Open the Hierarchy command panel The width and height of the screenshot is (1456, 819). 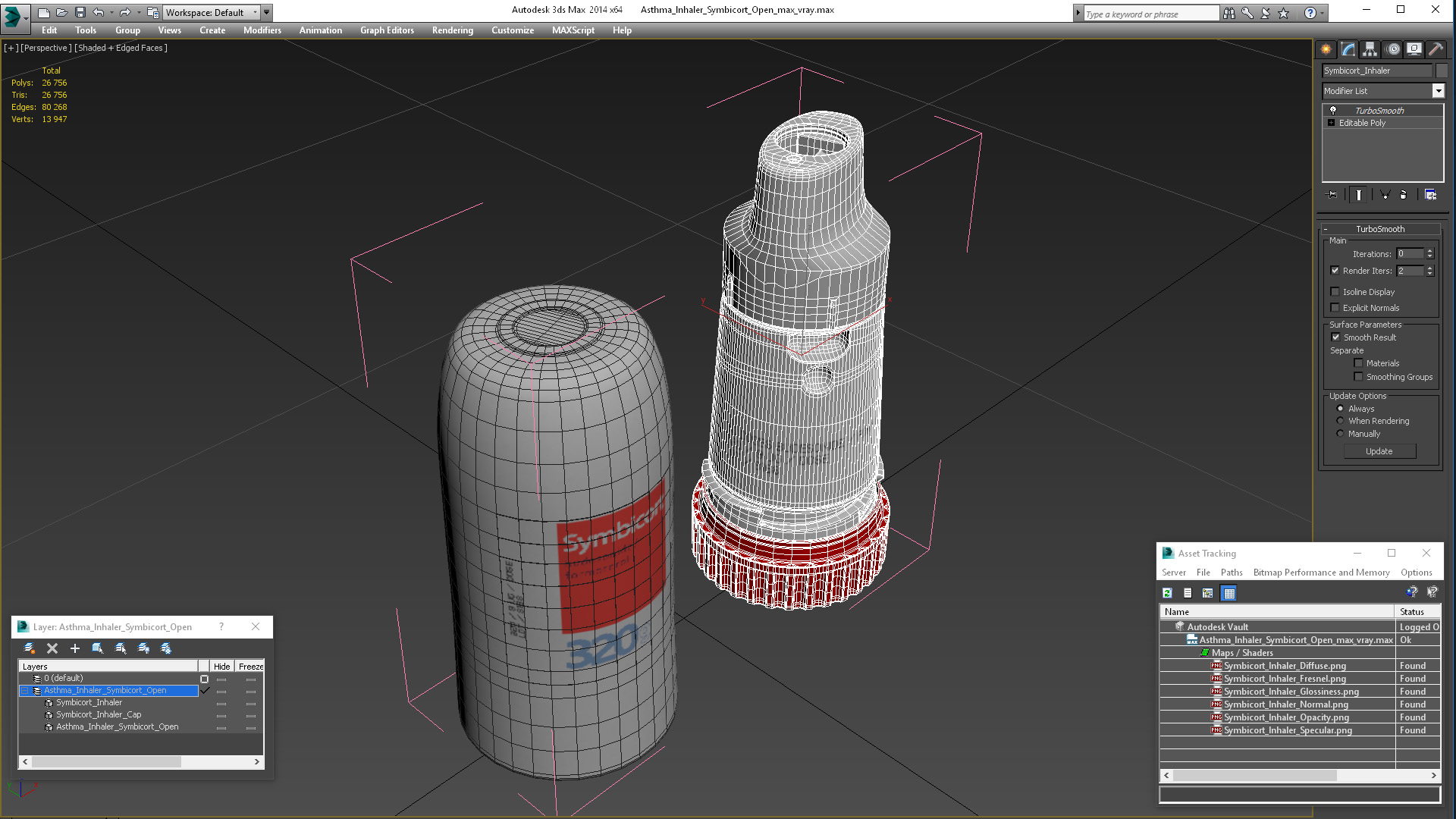[1370, 49]
